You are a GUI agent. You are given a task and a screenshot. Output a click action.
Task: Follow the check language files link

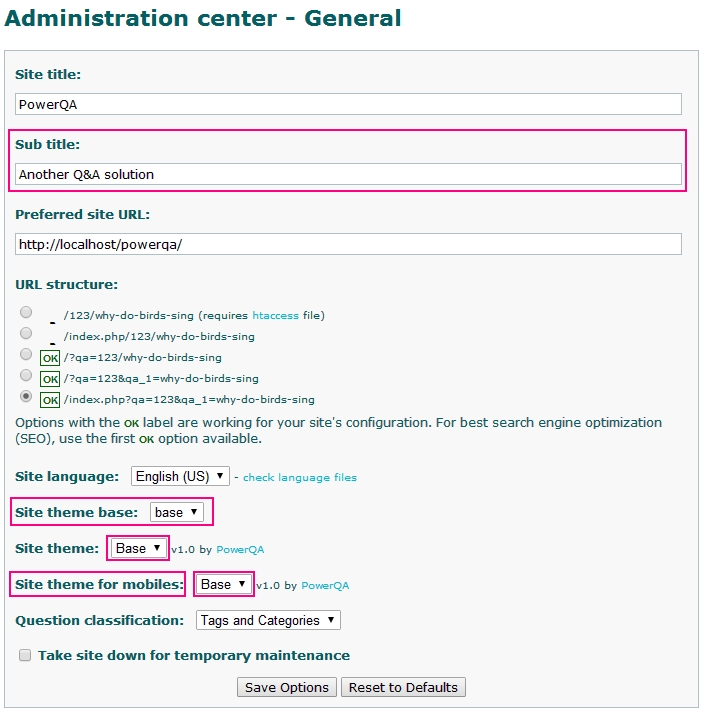300,477
